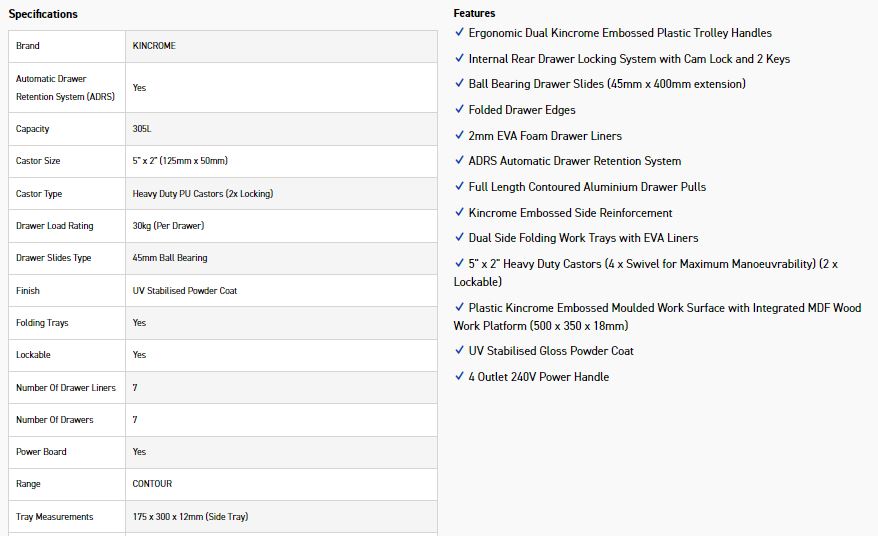Screen dimensions: 878x536
Task: Select the Specifications heading
Action: [x=43, y=14]
